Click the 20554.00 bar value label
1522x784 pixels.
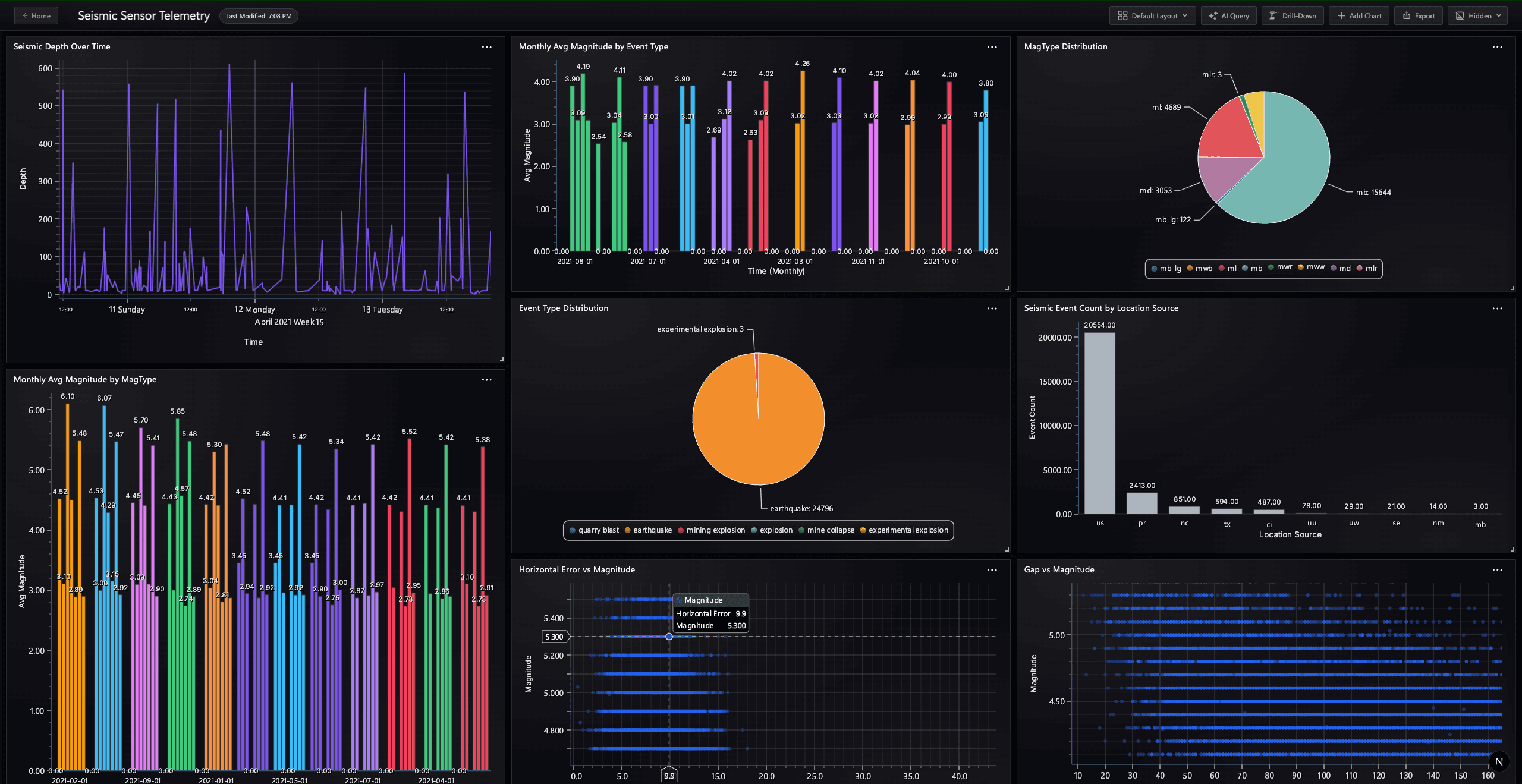coord(1100,325)
